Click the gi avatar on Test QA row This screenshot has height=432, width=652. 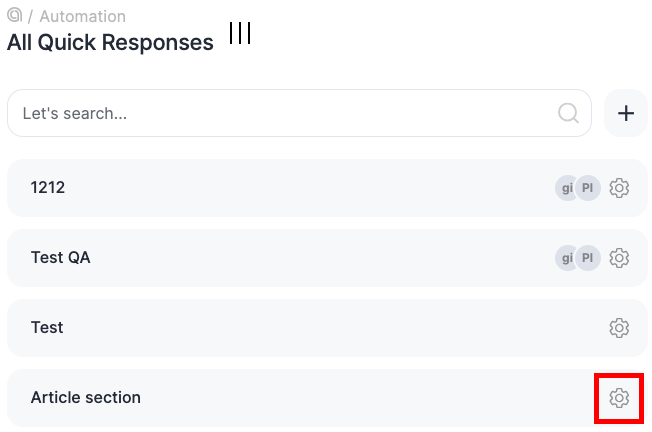[x=568, y=258]
